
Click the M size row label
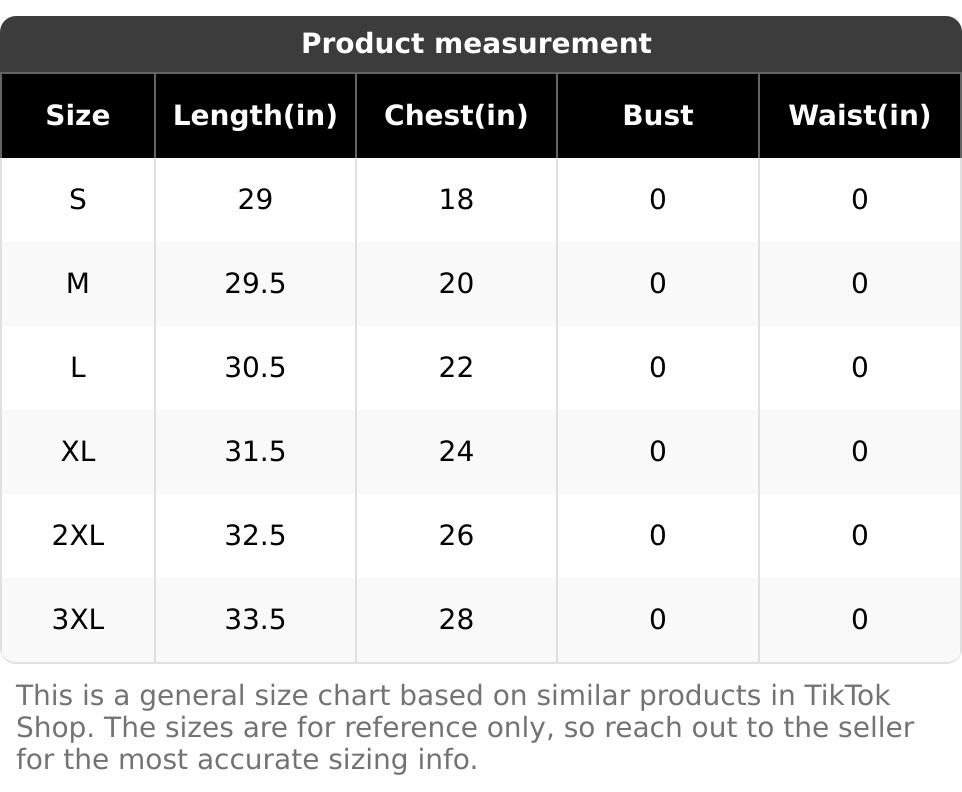click(78, 284)
